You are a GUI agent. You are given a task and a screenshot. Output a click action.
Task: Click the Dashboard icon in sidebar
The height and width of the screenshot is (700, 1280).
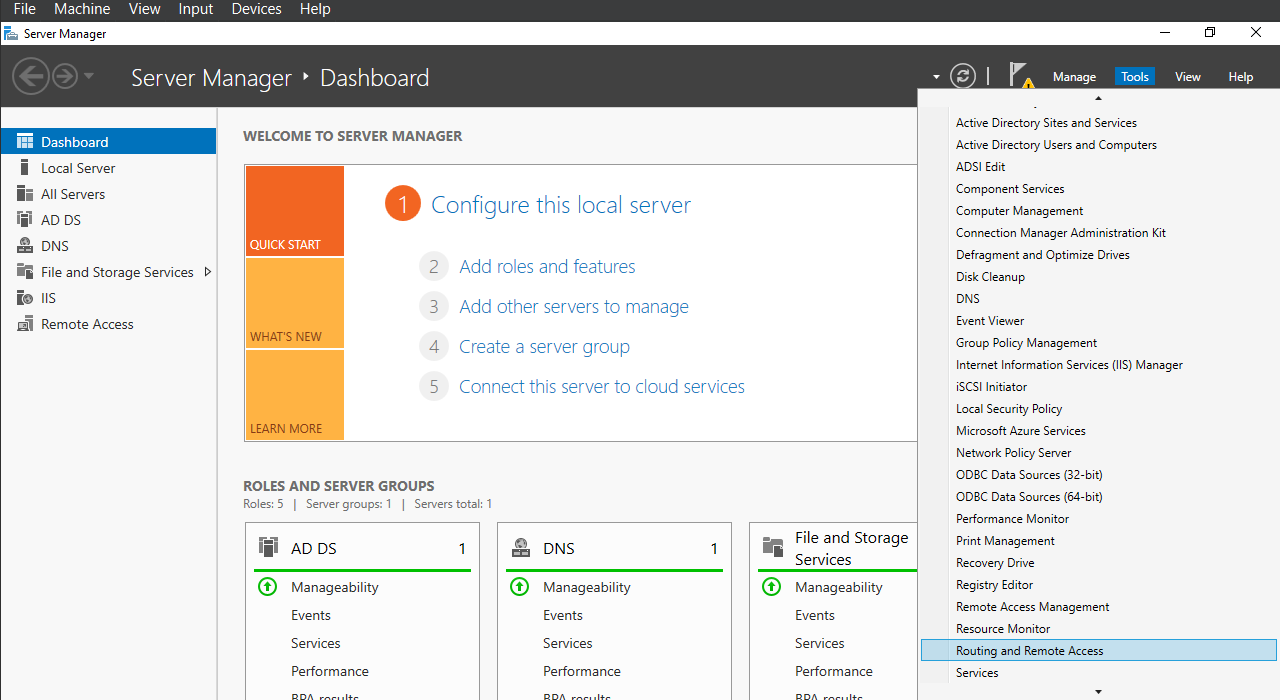coord(25,142)
